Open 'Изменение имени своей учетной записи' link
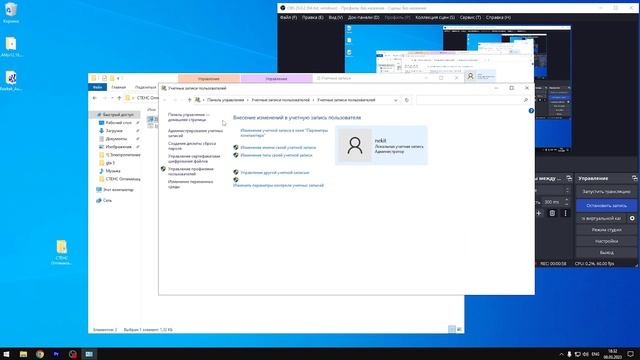 (x=278, y=147)
